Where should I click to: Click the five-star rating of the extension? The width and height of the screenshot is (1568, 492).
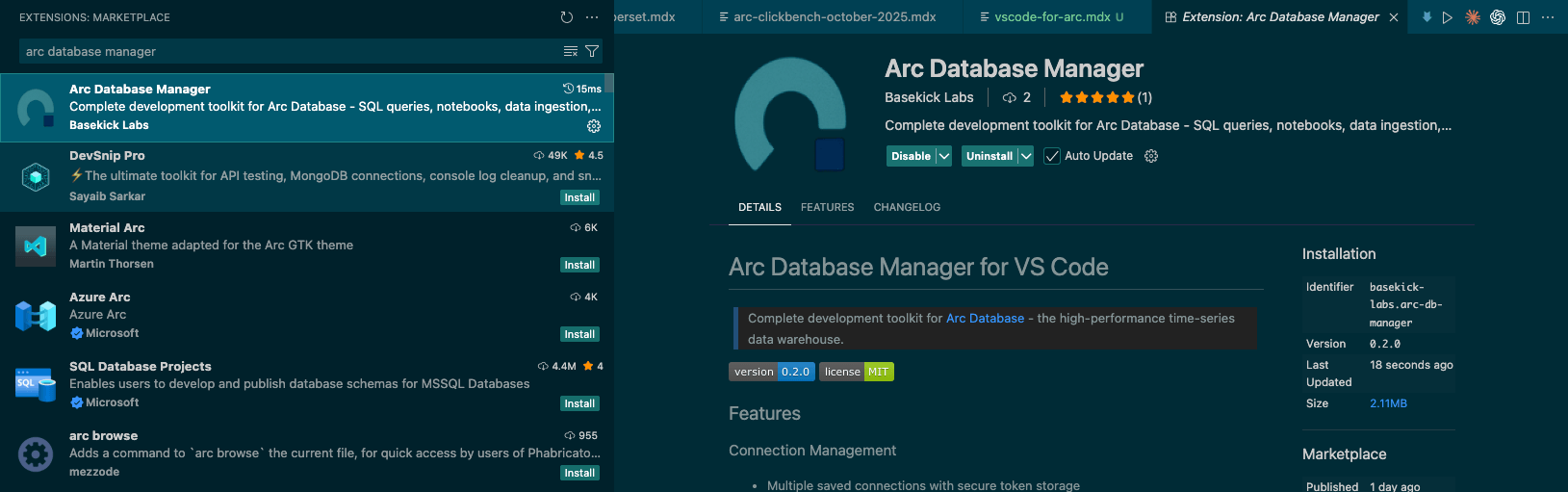click(x=1096, y=97)
